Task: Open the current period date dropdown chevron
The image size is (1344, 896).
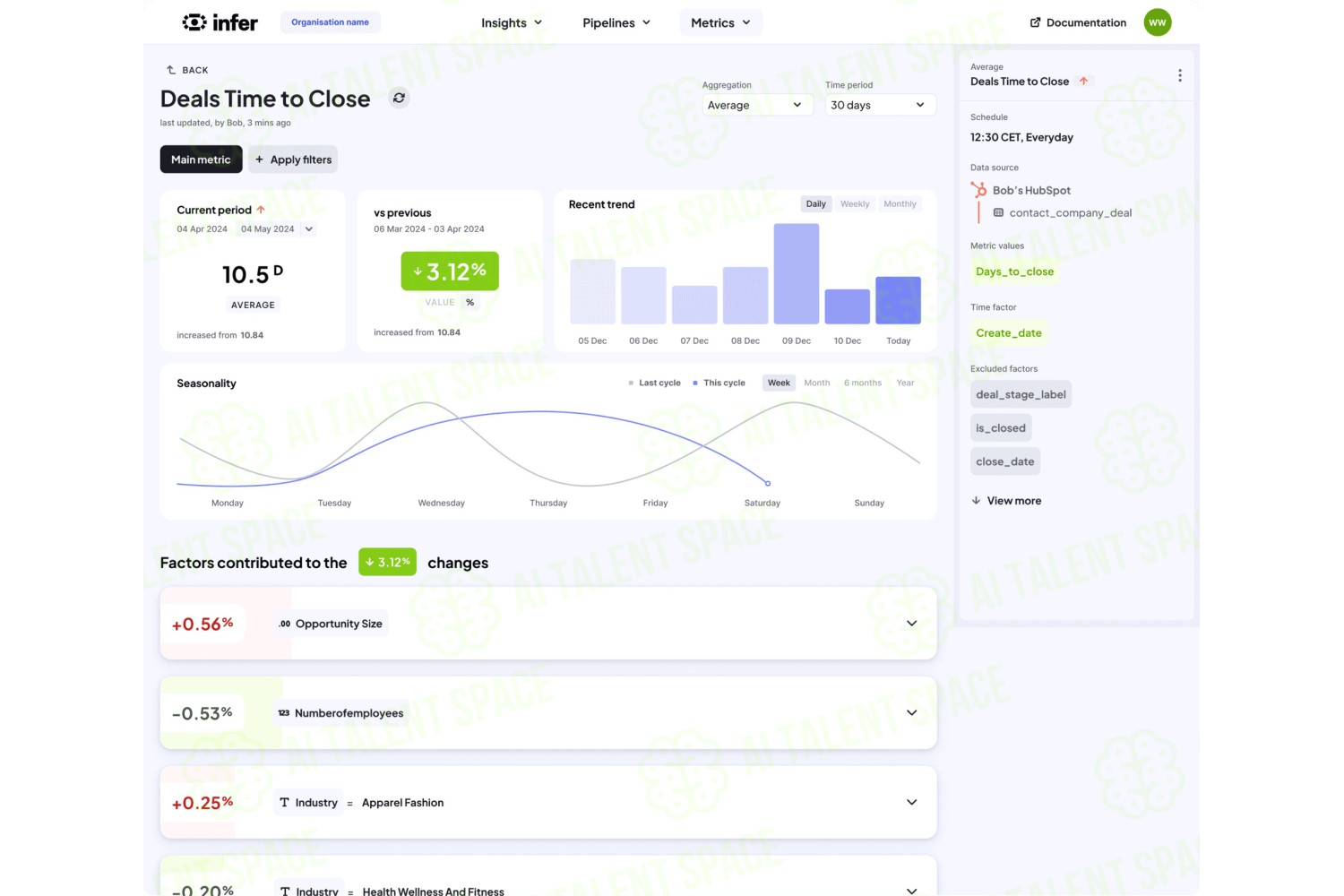Action: tap(309, 229)
